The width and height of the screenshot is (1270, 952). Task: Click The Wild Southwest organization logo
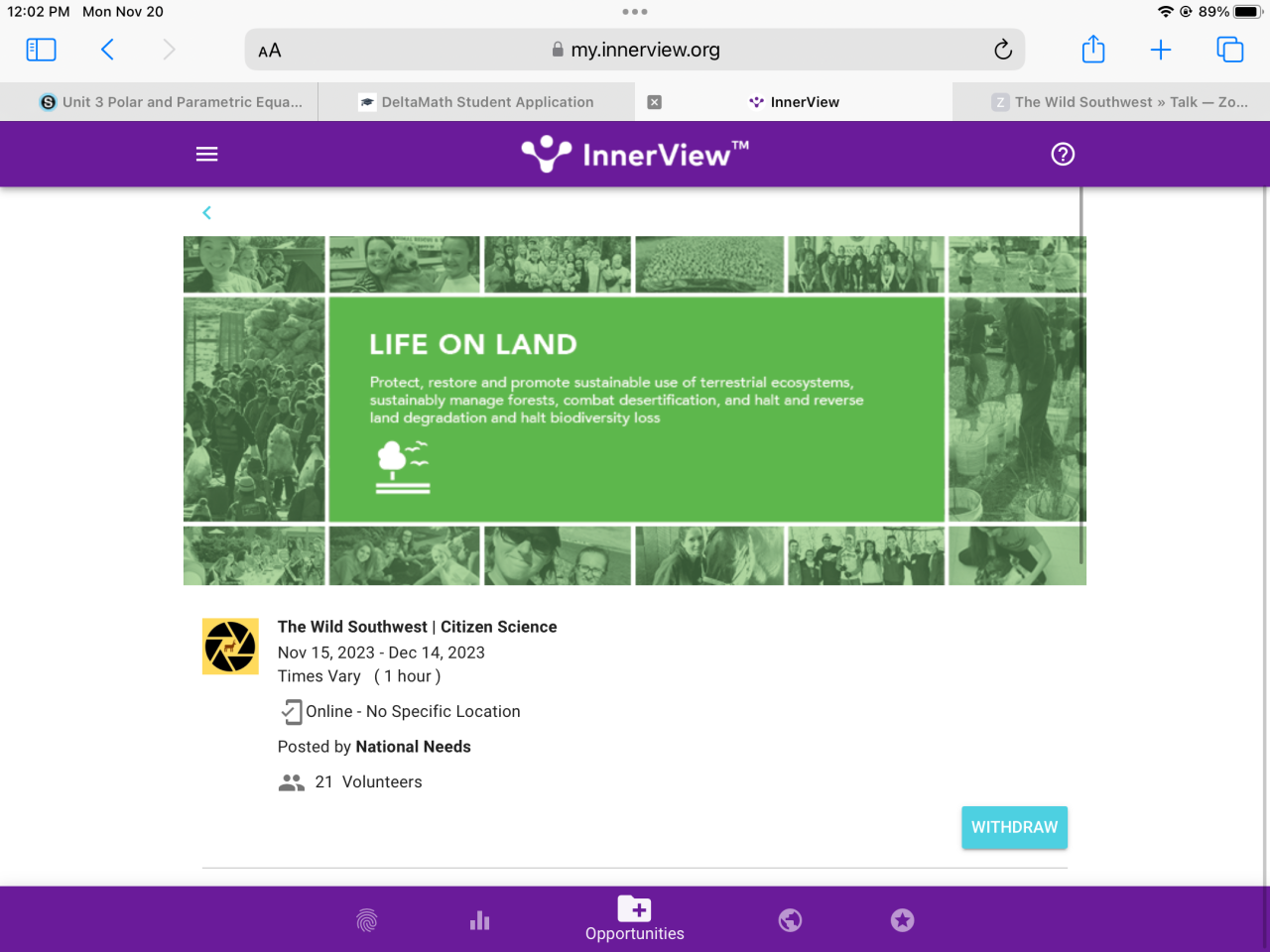[230, 647]
